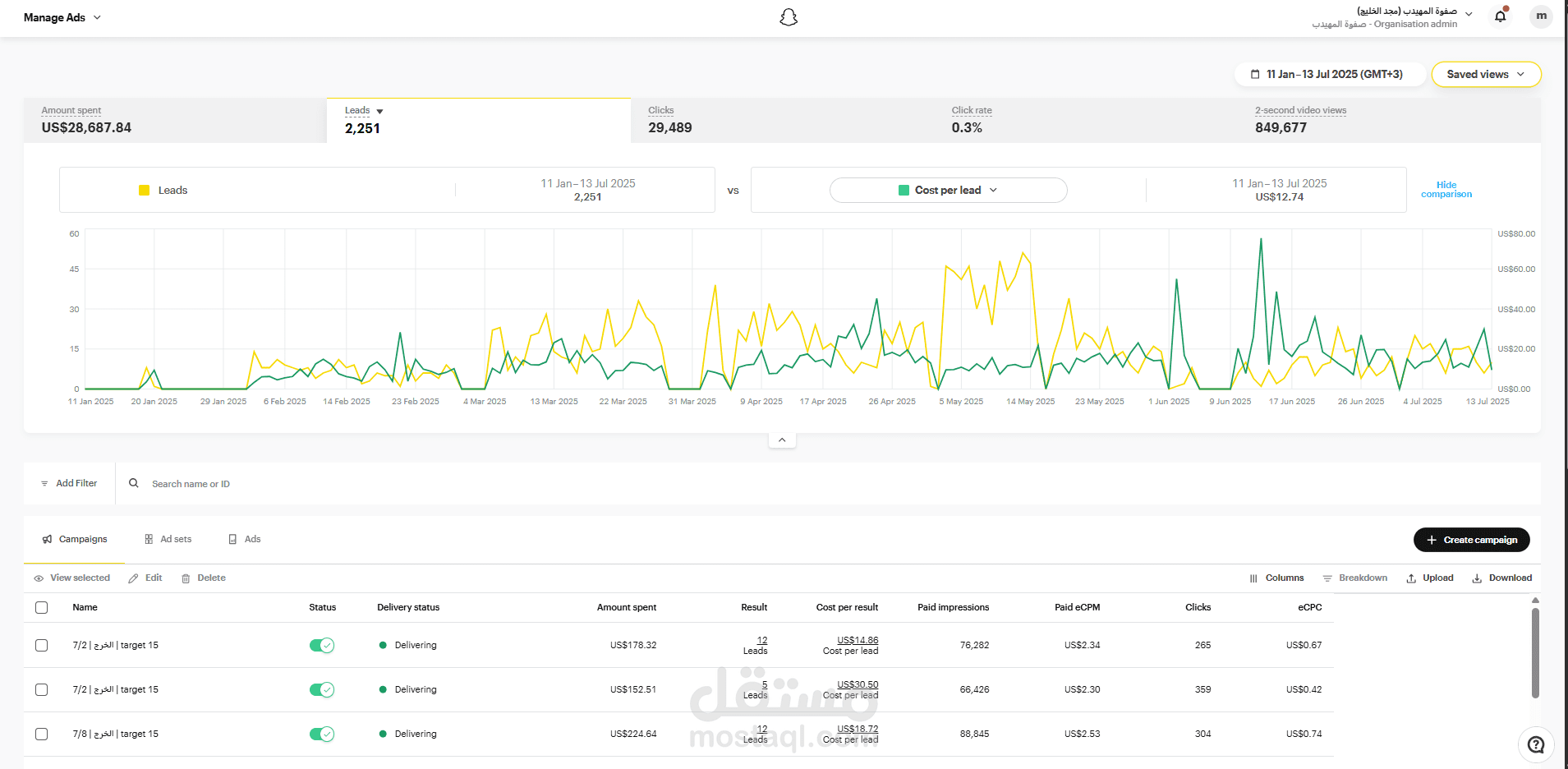Click the Breakdown icon
Image resolution: width=1568 pixels, height=769 pixels.
[1327, 578]
